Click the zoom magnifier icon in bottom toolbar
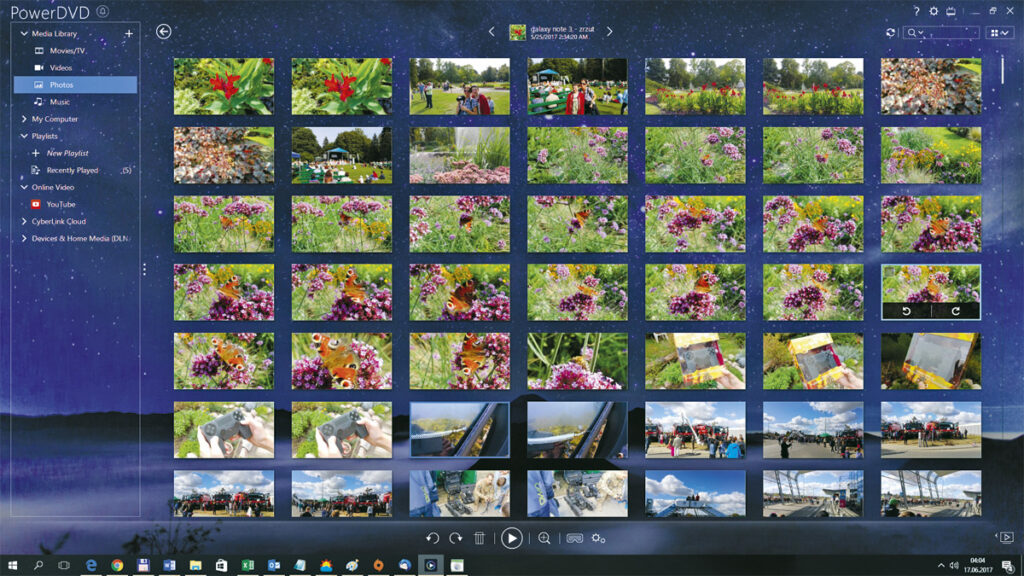This screenshot has width=1024, height=576. tap(545, 538)
